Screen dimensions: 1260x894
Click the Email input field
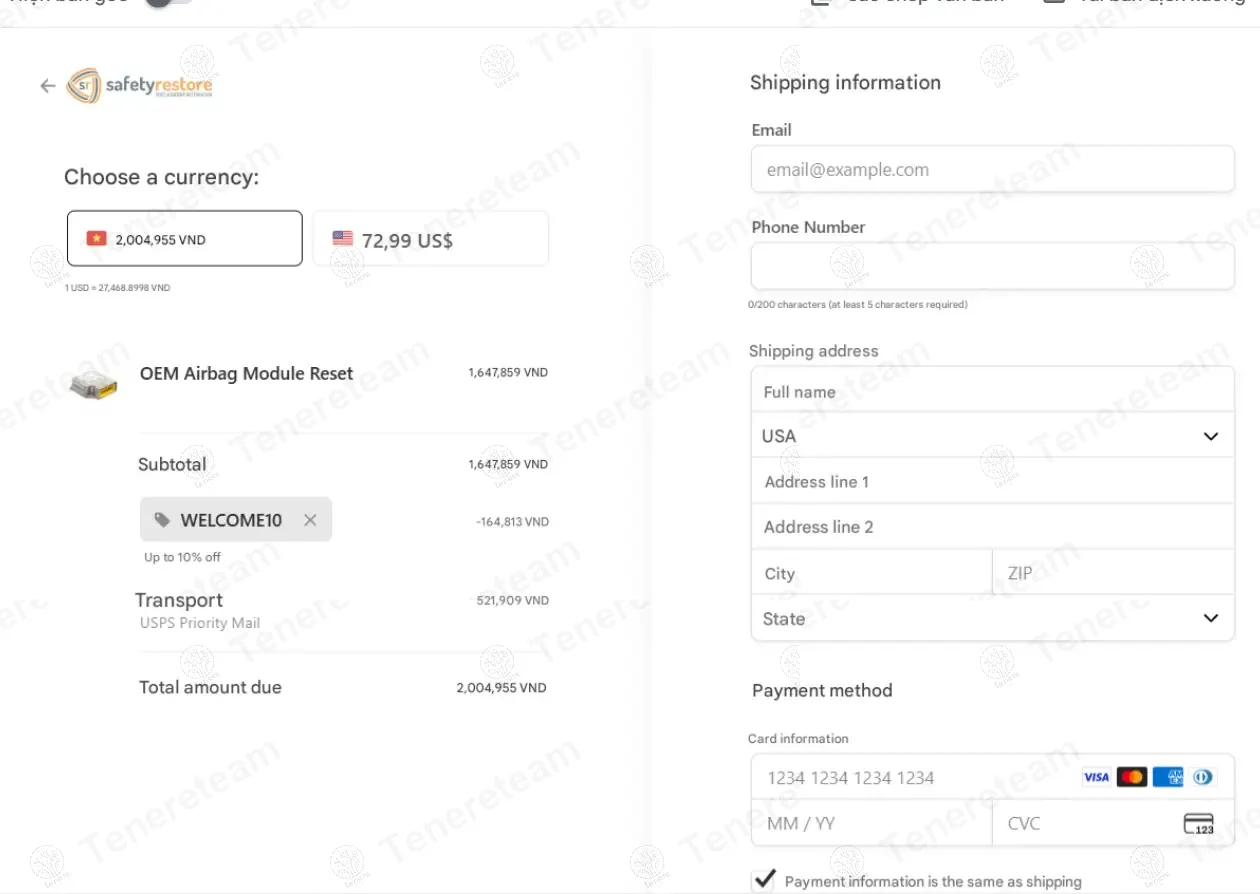(x=992, y=170)
